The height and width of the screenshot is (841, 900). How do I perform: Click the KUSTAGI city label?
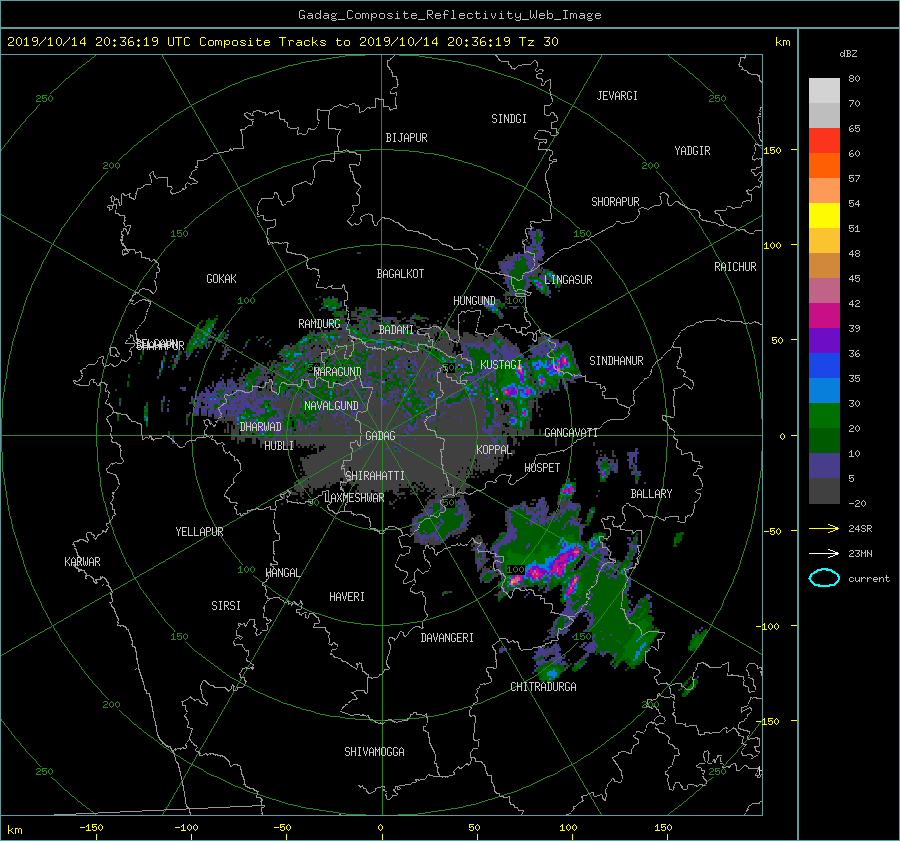[x=501, y=365]
